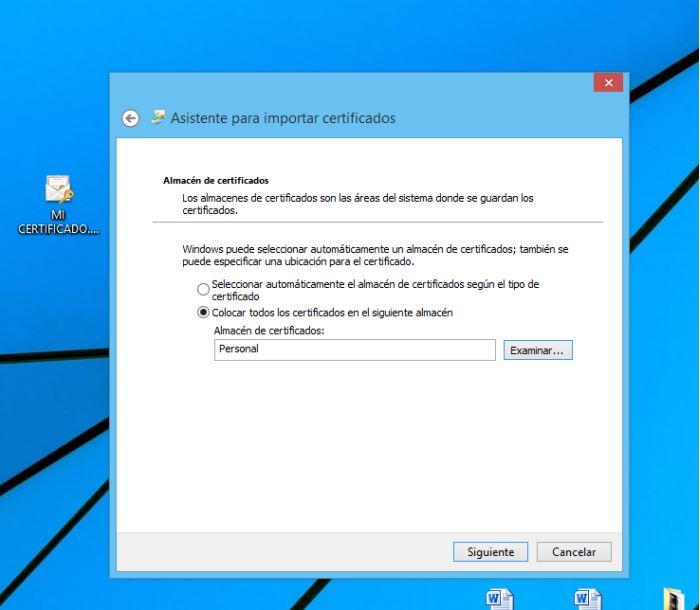This screenshot has height=610, width=700.
Task: Close the certificate import wizard window
Action: click(608, 83)
